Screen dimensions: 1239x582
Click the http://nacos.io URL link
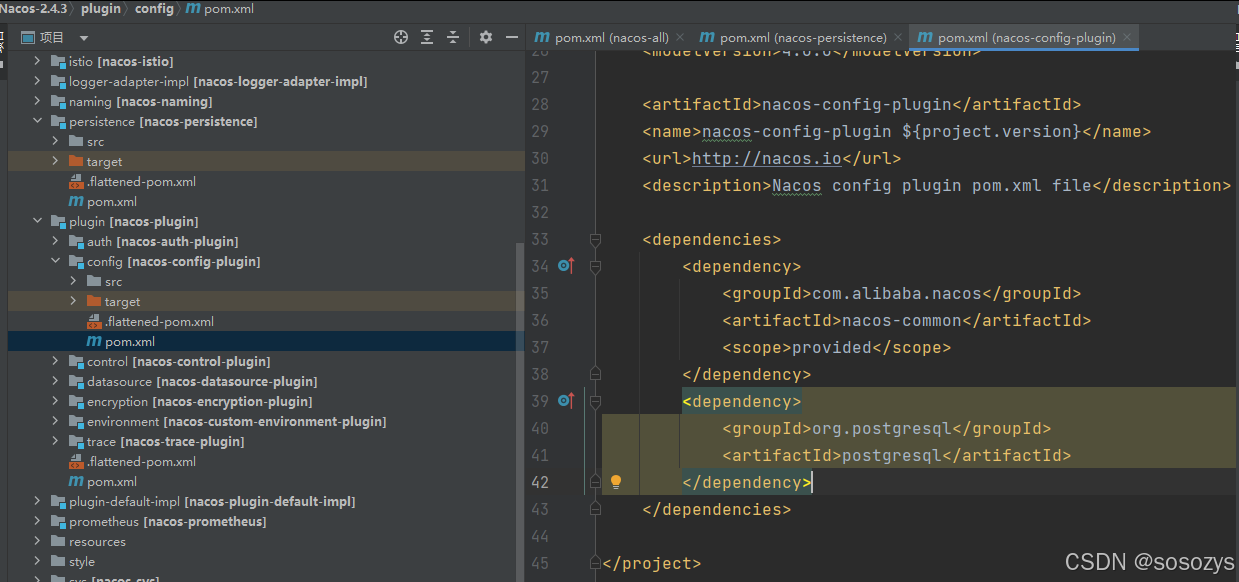766,158
